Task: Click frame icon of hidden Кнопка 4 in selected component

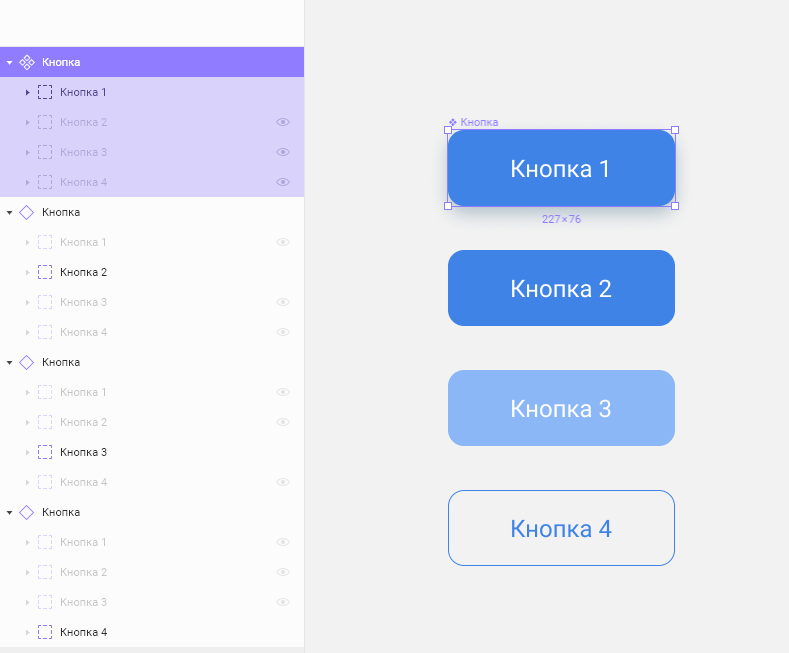Action: pos(45,182)
